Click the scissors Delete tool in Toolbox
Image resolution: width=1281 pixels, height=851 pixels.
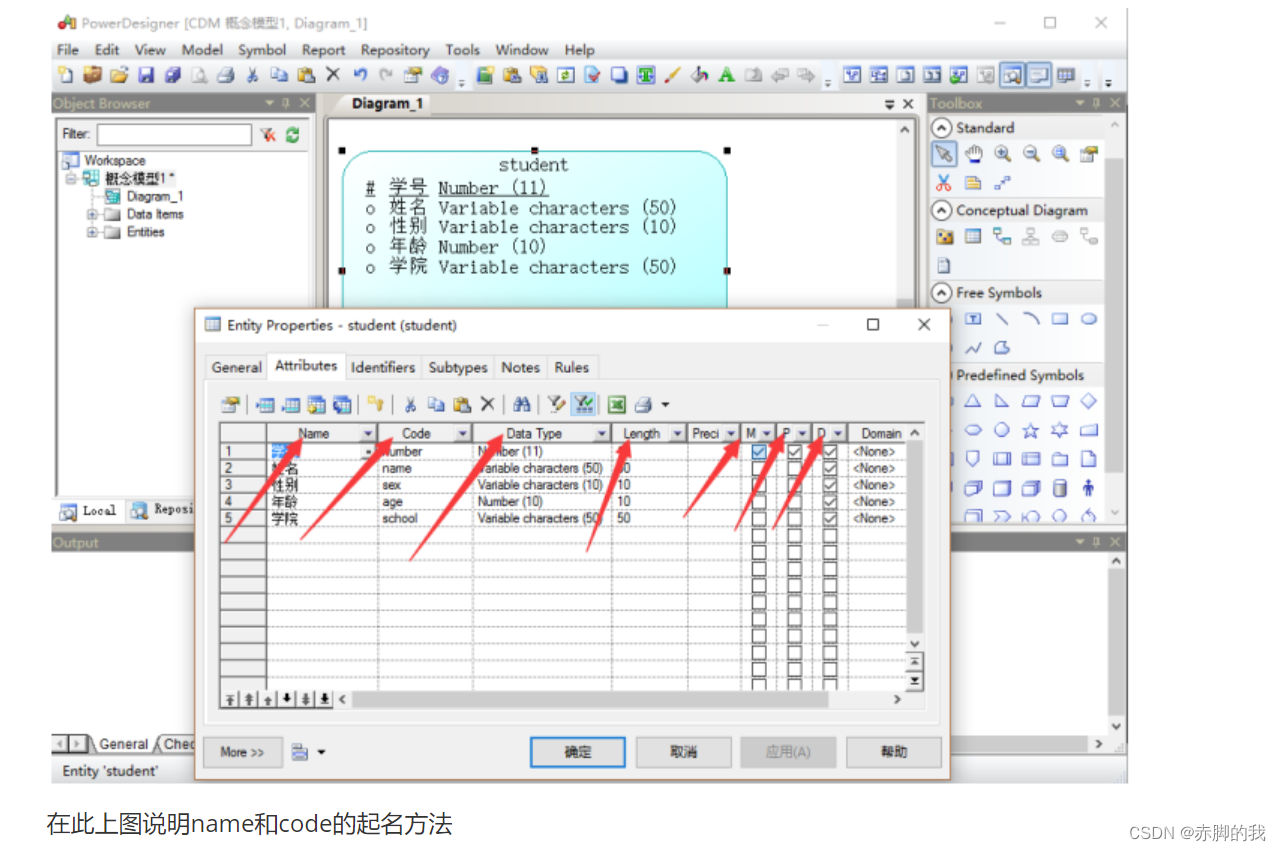tap(944, 183)
